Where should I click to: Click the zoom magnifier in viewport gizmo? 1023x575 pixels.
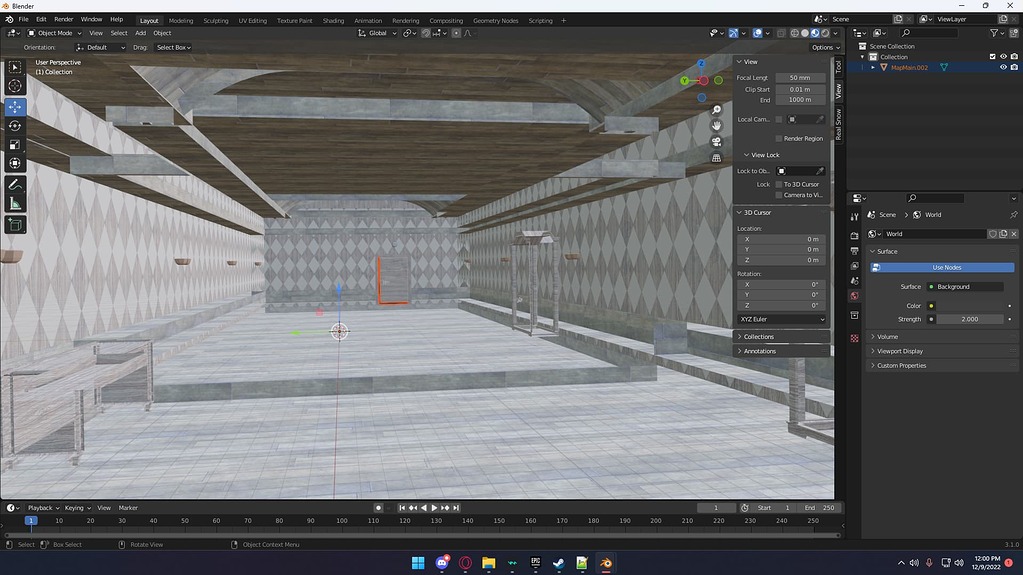tap(716, 110)
